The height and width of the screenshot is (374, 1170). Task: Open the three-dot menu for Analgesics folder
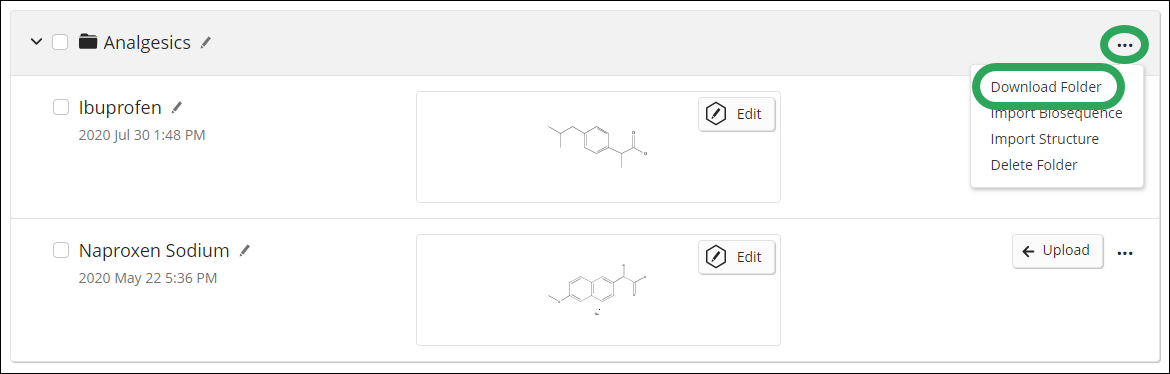point(1124,46)
